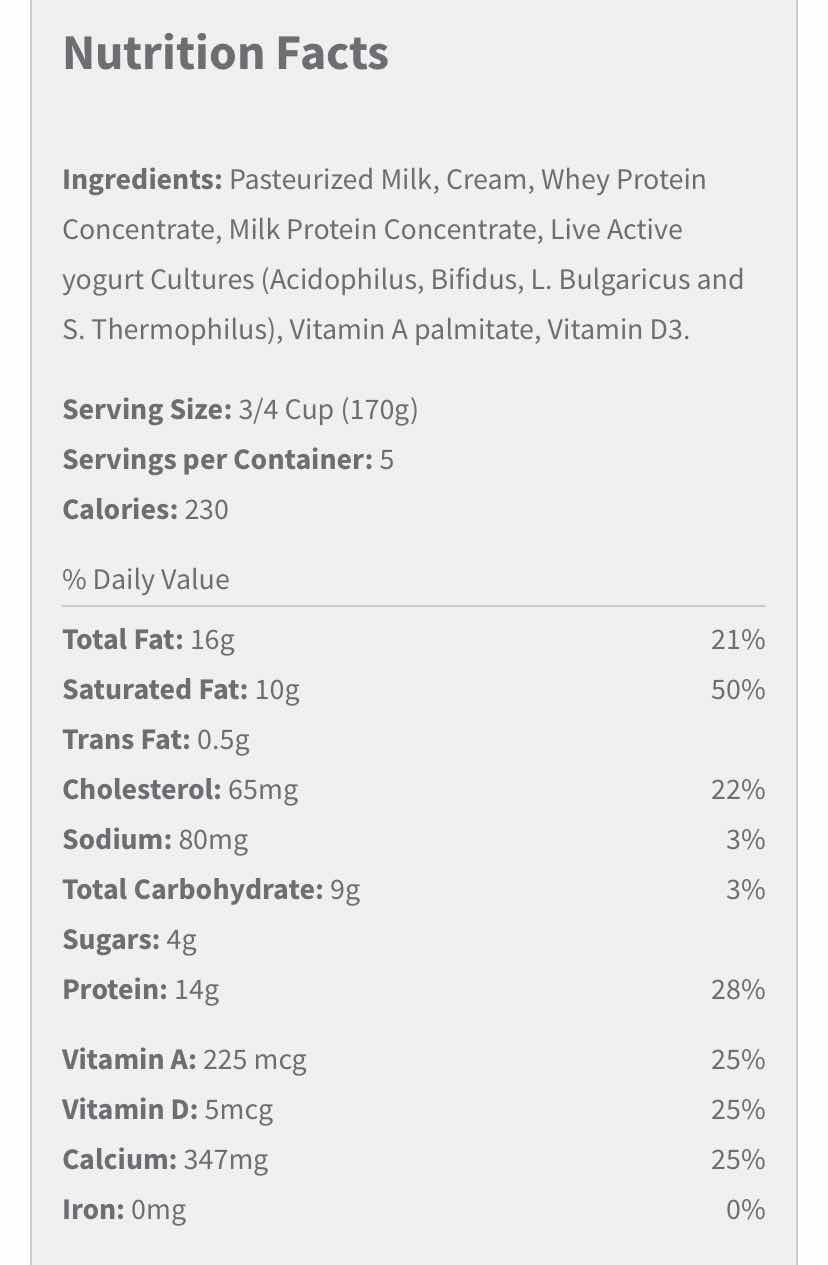Click the Total Carbohydrate 9g row
This screenshot has width=828, height=1265.
pos(414,890)
